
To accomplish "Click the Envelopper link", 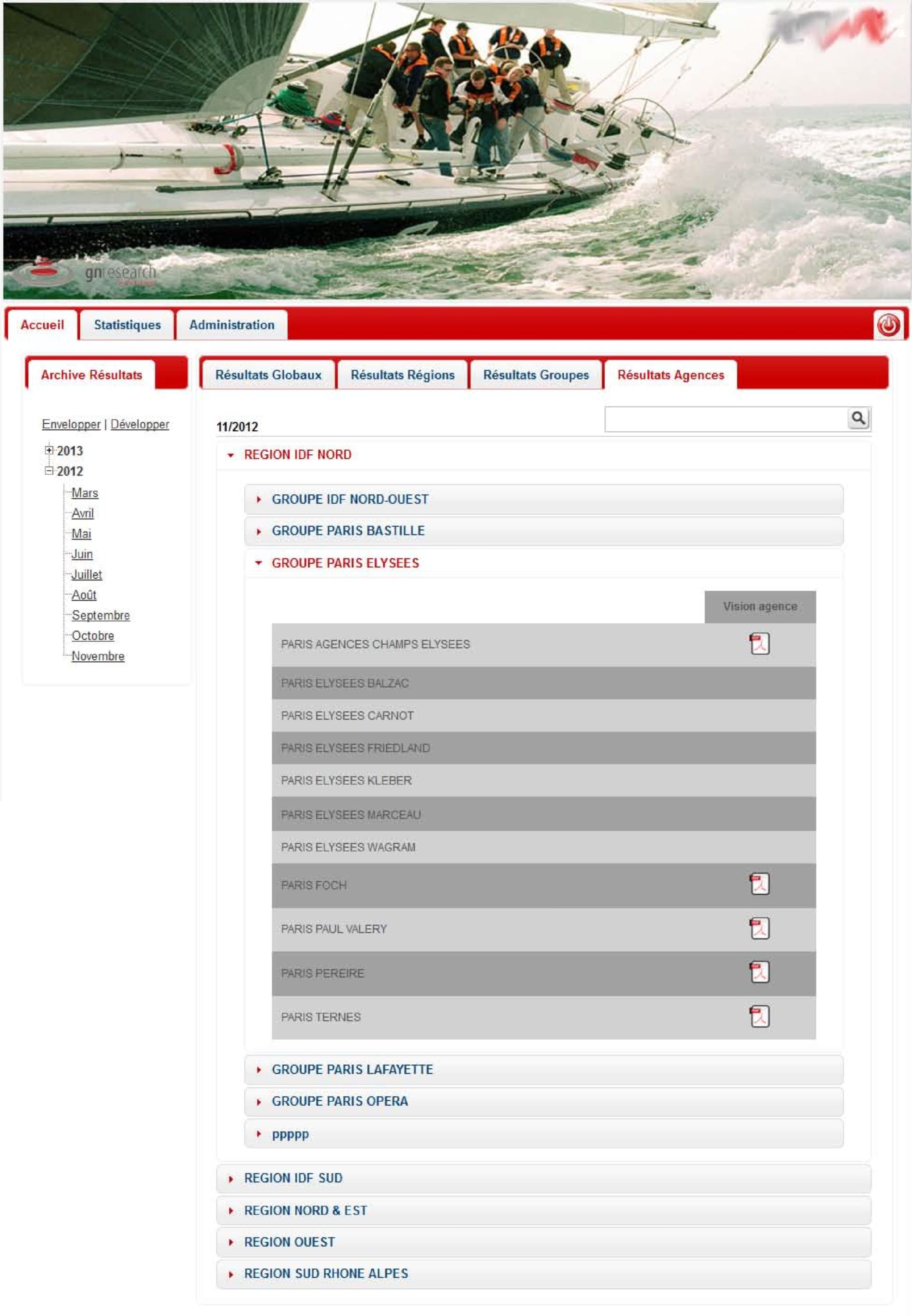I will [71, 425].
